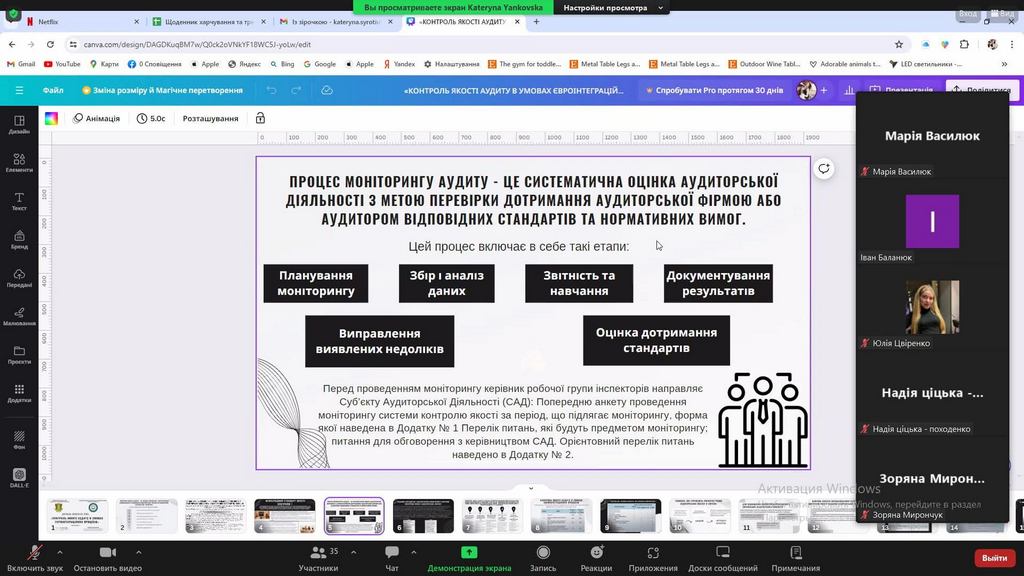The image size is (1024, 576).
Task: Open Zoom Реакции reactions panel
Action: [596, 558]
